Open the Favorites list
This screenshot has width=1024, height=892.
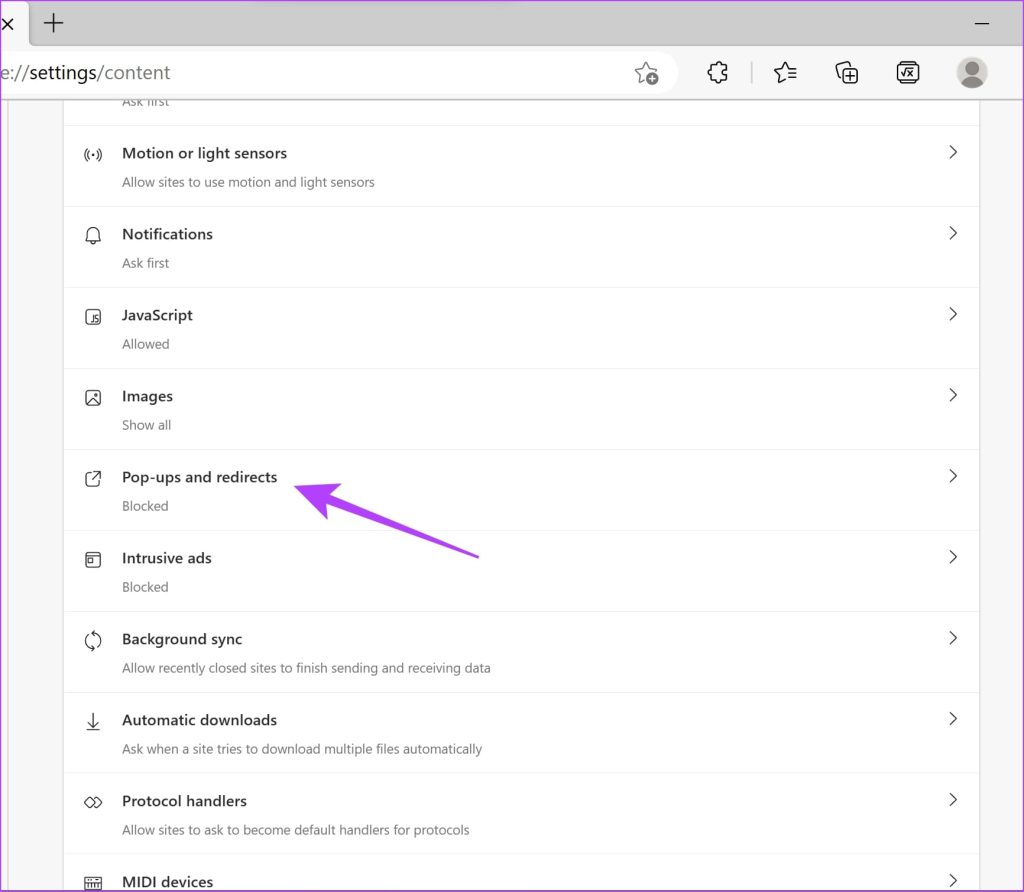coord(785,72)
